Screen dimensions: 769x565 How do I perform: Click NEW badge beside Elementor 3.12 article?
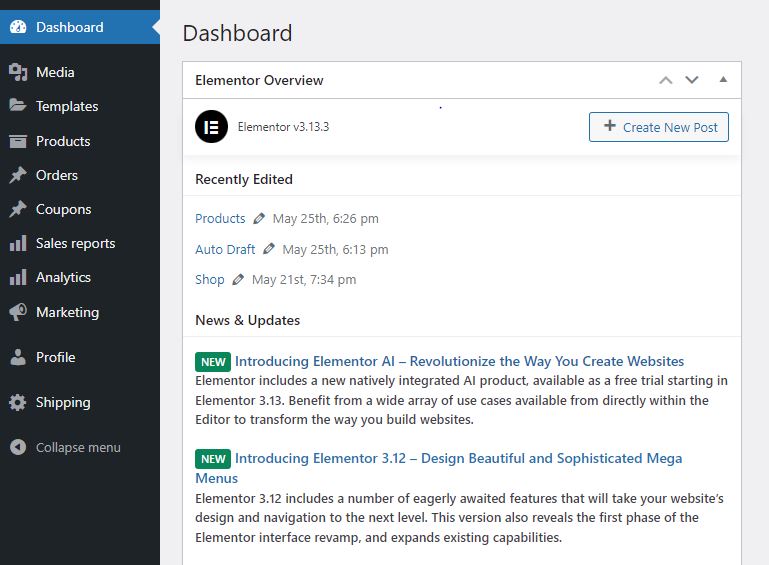[213, 459]
